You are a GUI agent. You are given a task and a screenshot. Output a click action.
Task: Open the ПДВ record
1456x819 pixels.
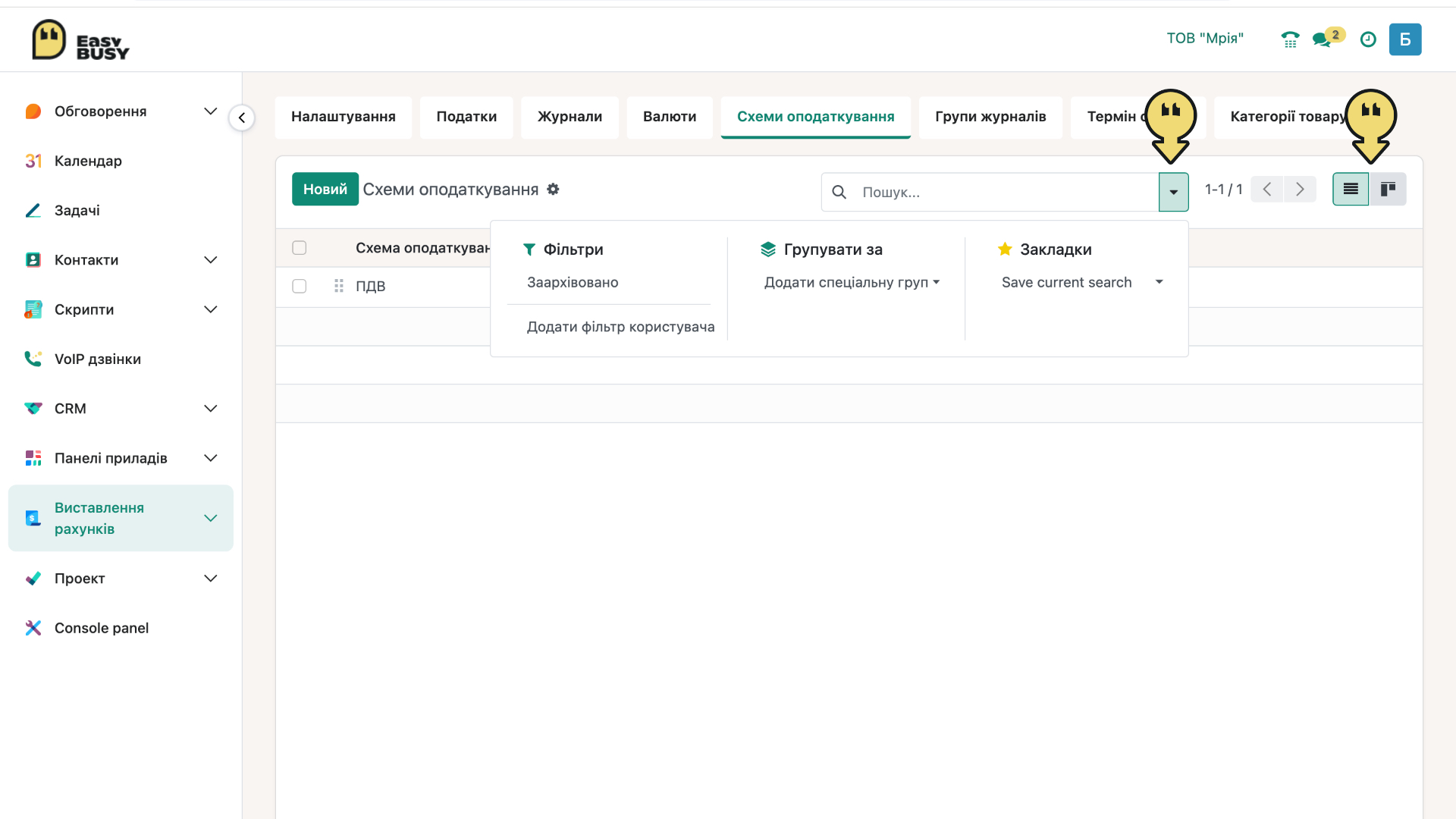[371, 286]
